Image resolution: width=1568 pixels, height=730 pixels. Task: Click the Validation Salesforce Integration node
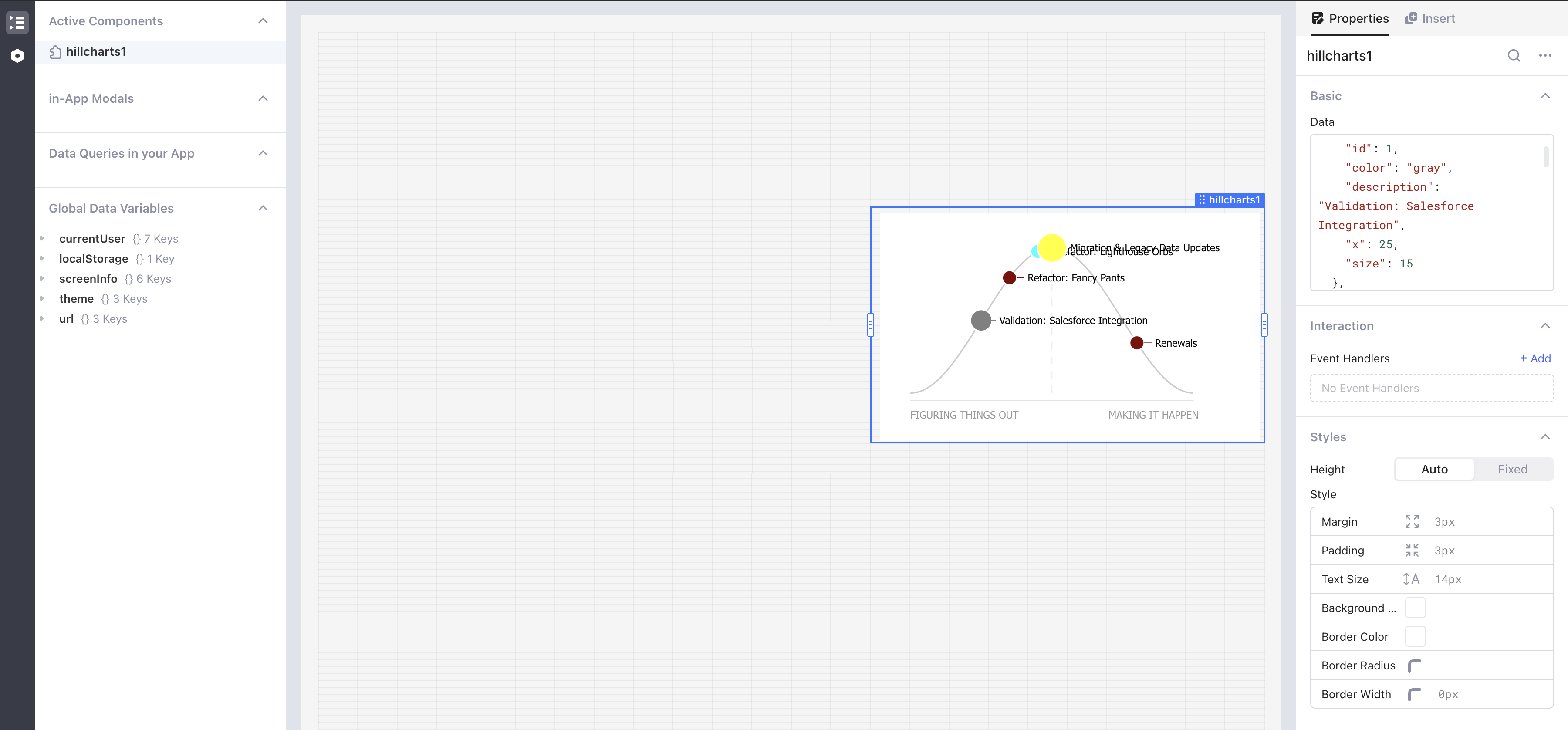(980, 320)
